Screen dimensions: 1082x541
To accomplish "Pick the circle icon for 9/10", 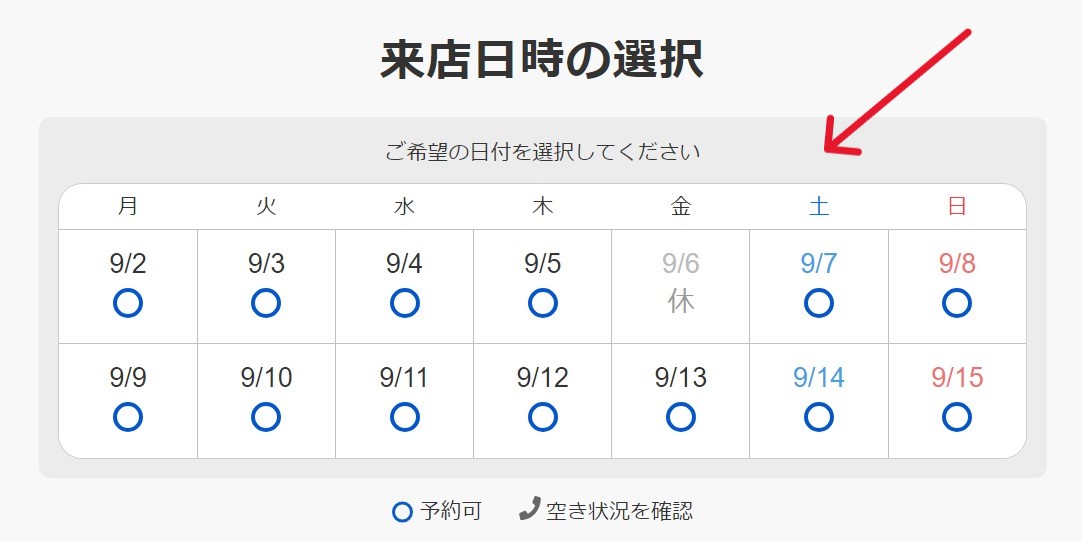I will coord(266,416).
